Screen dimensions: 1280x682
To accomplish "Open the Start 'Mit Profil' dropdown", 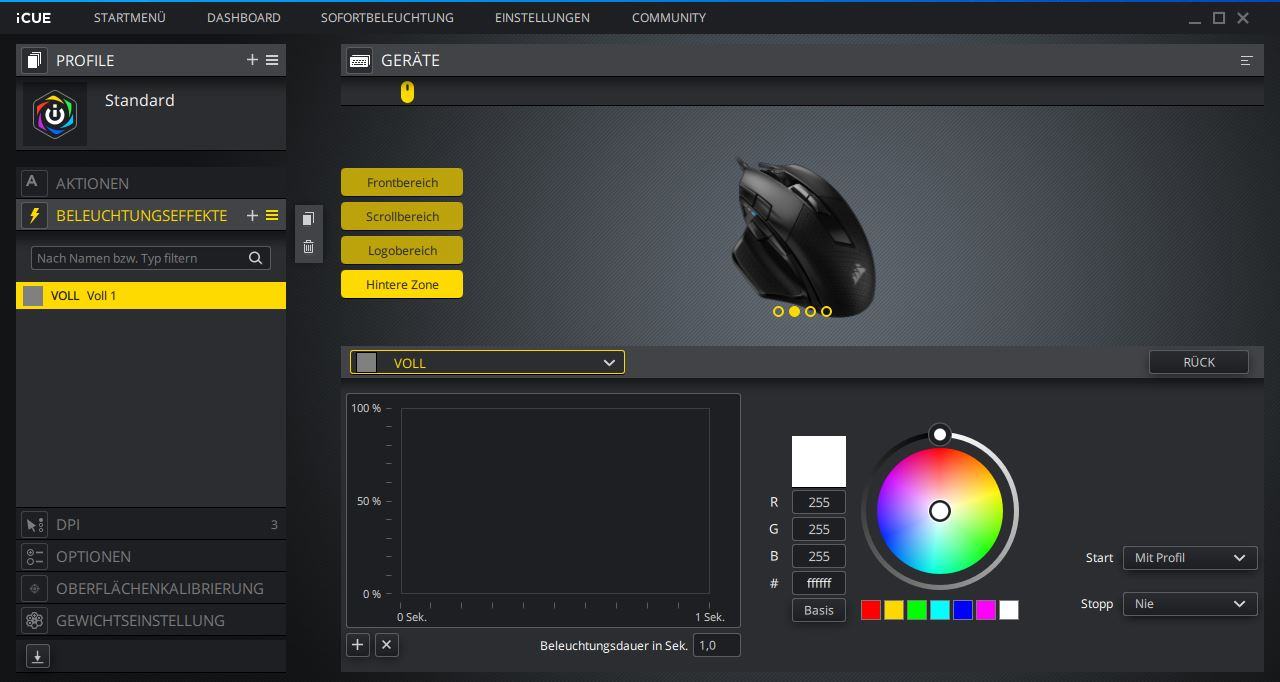I will pyautogui.click(x=1190, y=558).
